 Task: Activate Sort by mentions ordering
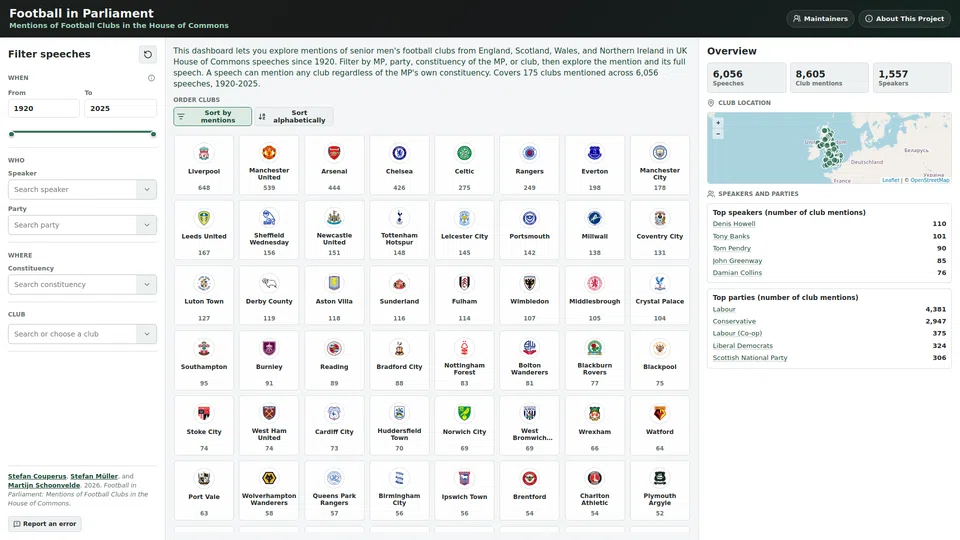[x=212, y=116]
